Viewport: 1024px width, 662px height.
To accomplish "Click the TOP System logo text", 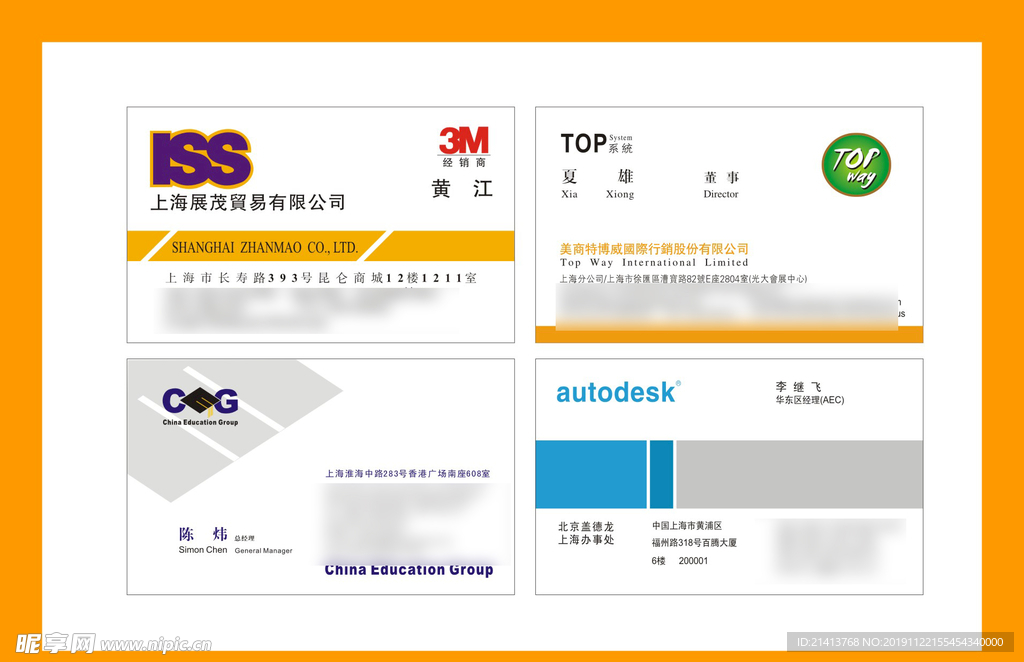I will coord(596,143).
